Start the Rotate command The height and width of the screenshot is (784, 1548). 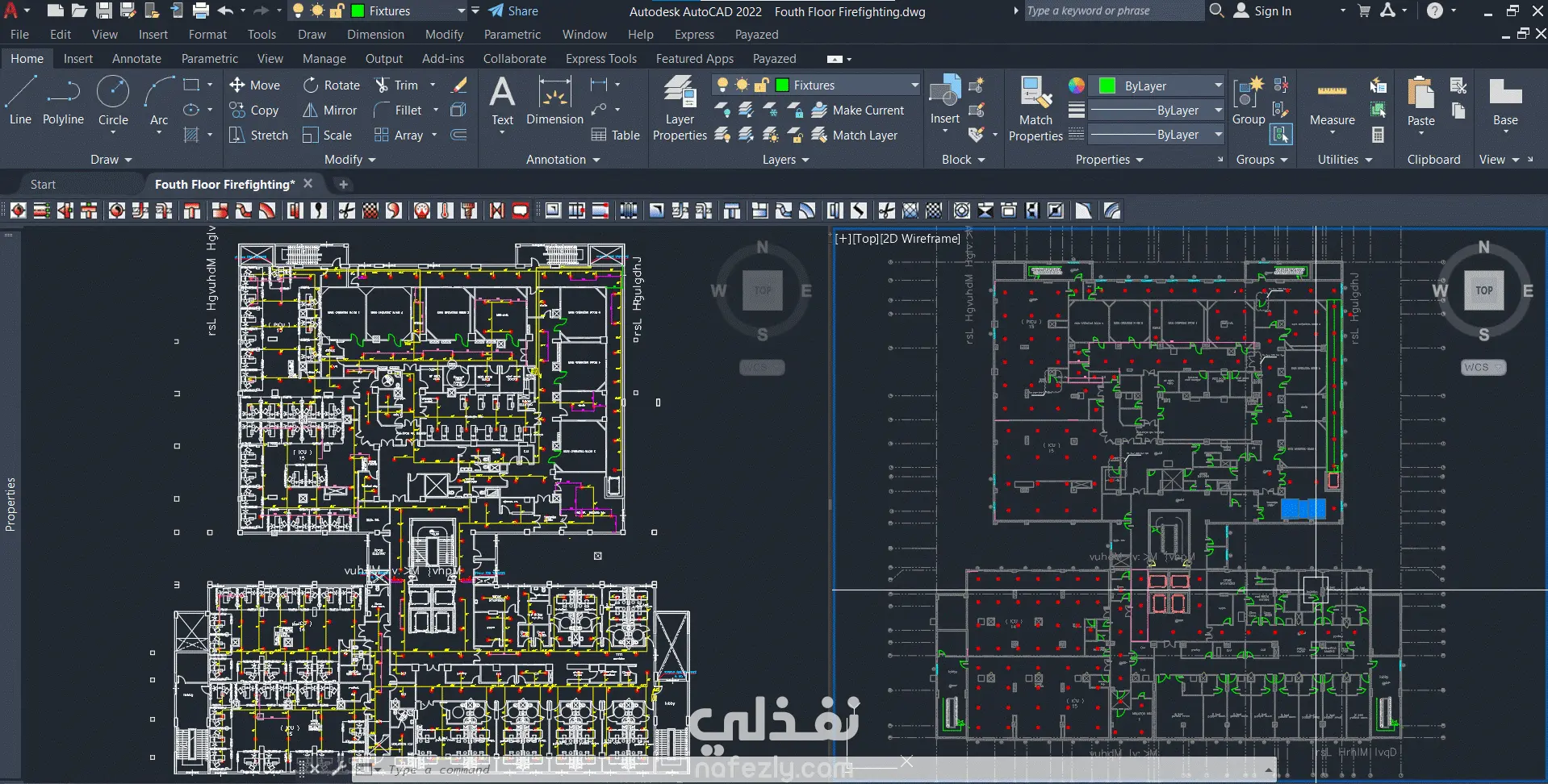point(332,85)
